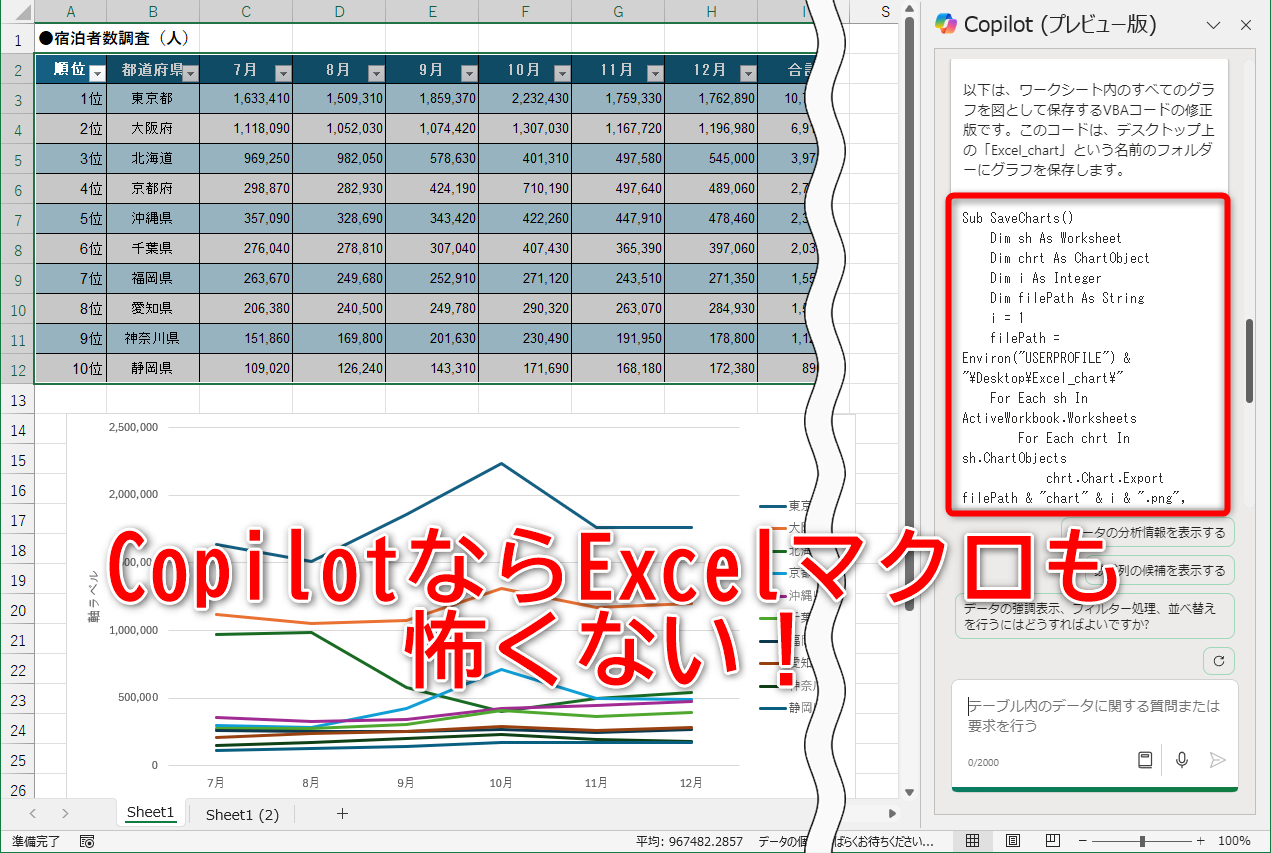Screen dimensions: 1271x853
Task: Open the prompt guide book icon
Action: tap(1146, 760)
